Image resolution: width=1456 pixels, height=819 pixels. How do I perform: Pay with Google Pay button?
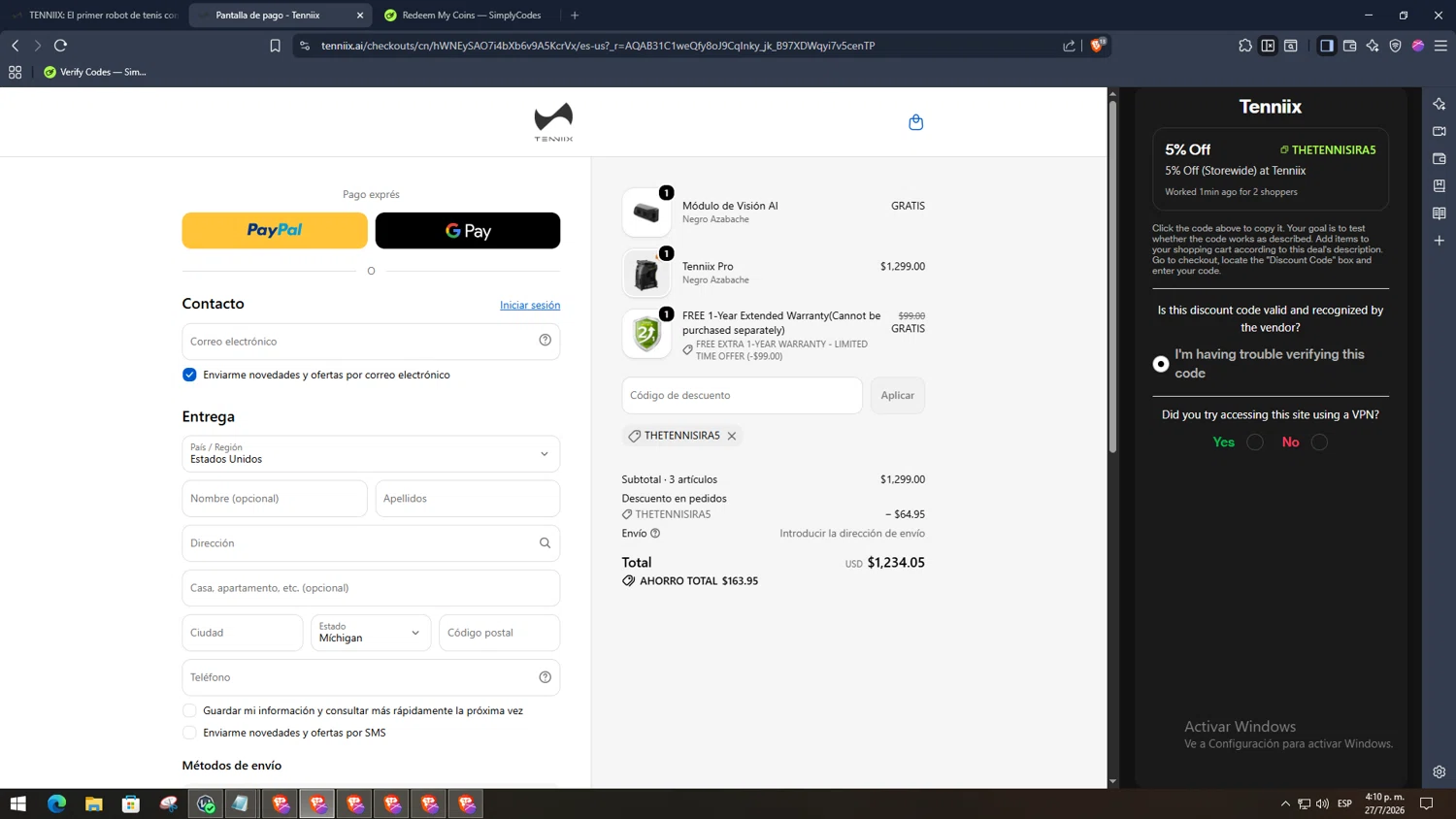pyautogui.click(x=468, y=230)
